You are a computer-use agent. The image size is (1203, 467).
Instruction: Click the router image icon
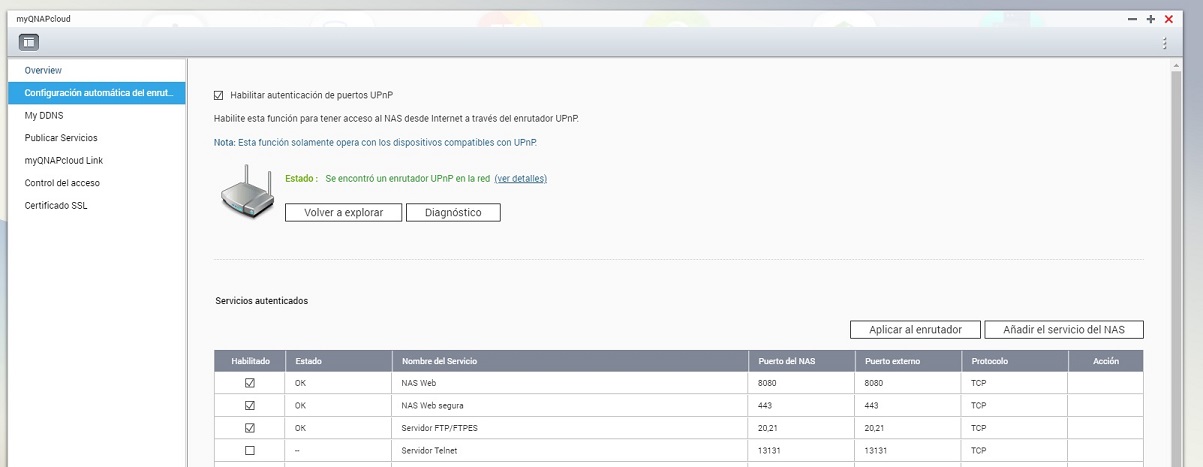pos(247,191)
